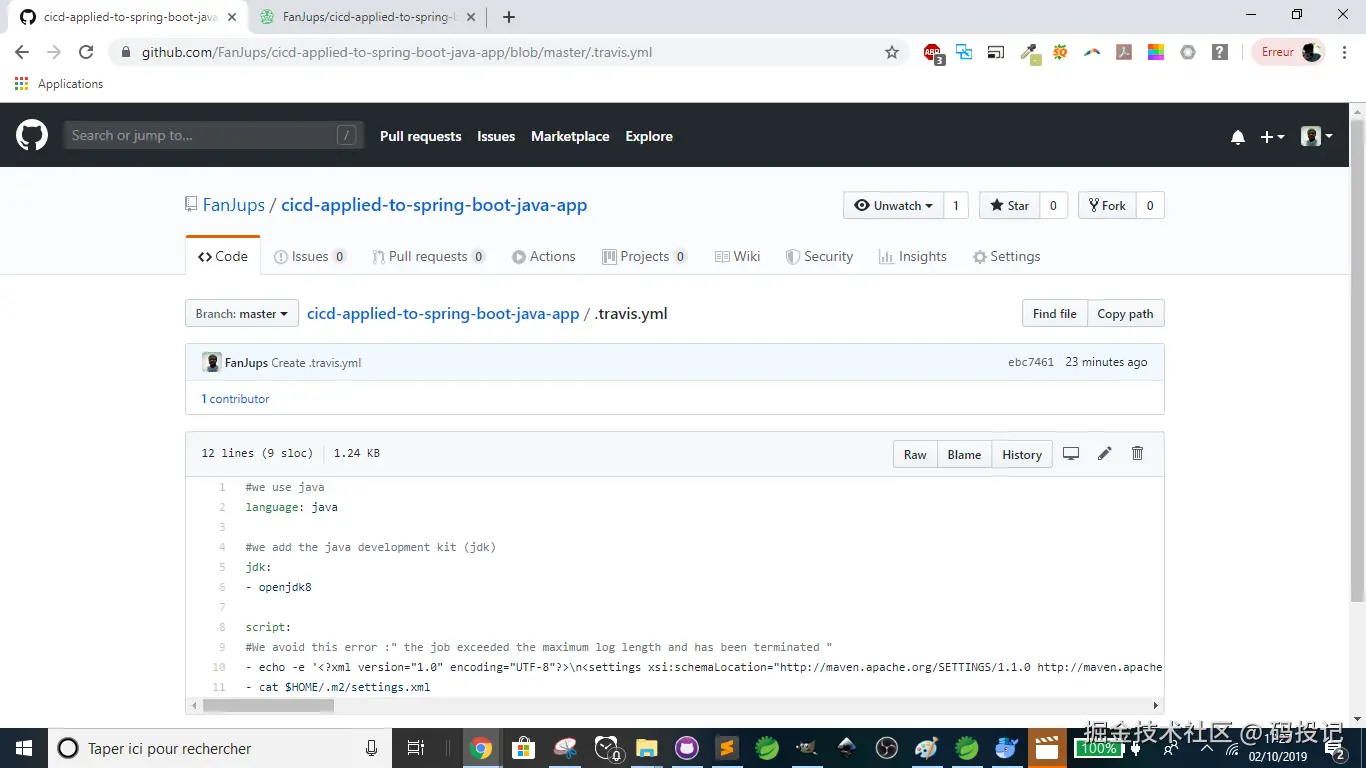The image size is (1366, 768).
Task: Open the Blame view
Action: 964,454
